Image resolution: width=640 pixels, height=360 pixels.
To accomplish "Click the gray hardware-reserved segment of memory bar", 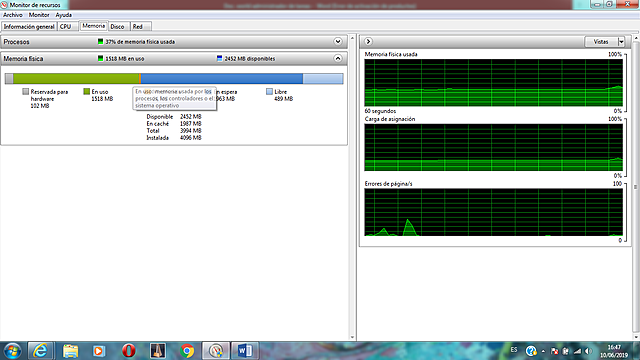I will point(9,78).
